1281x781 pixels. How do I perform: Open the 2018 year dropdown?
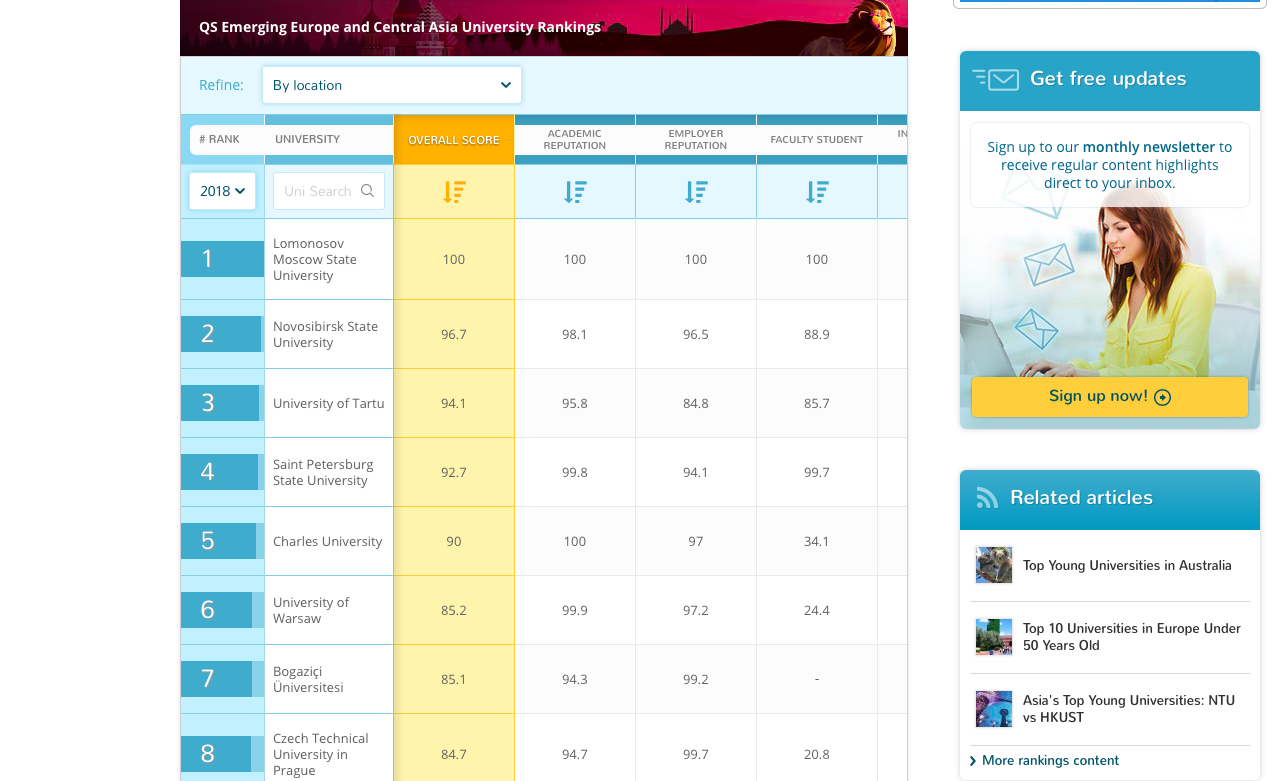tap(222, 191)
